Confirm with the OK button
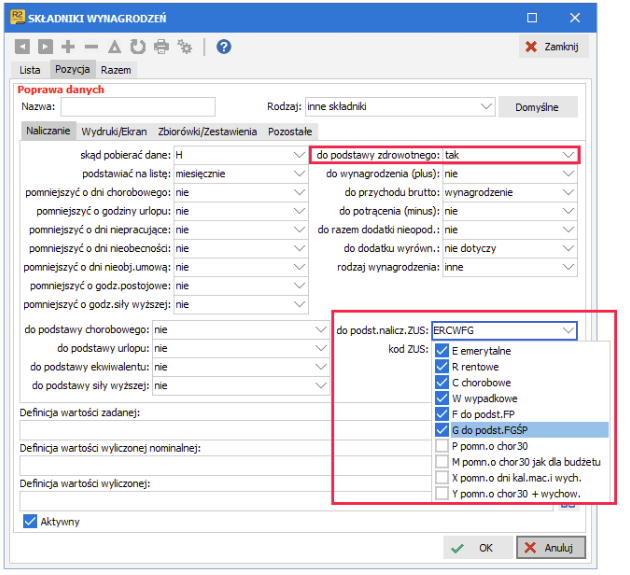 [478, 548]
